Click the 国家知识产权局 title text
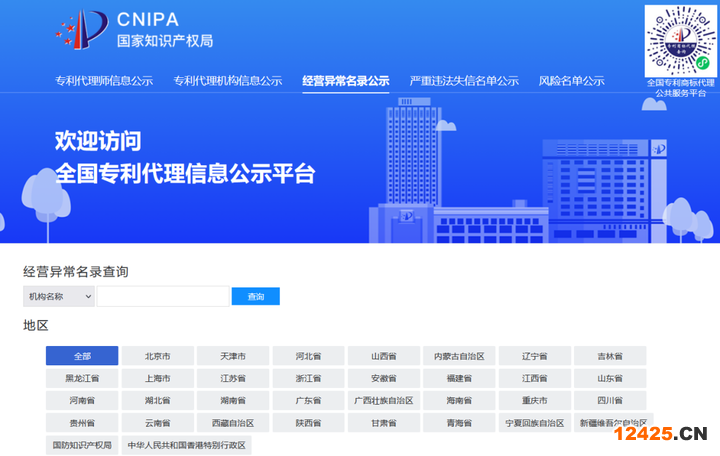720x456 pixels. tap(165, 41)
